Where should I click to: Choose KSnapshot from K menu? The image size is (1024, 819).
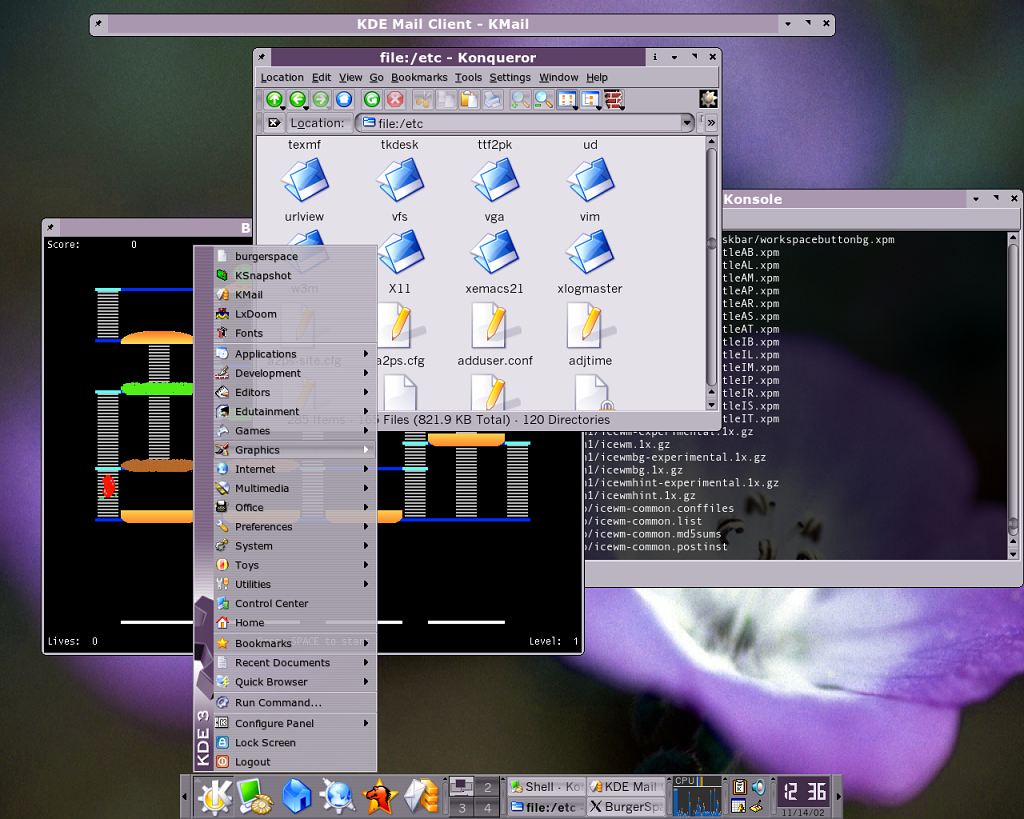click(x=295, y=276)
